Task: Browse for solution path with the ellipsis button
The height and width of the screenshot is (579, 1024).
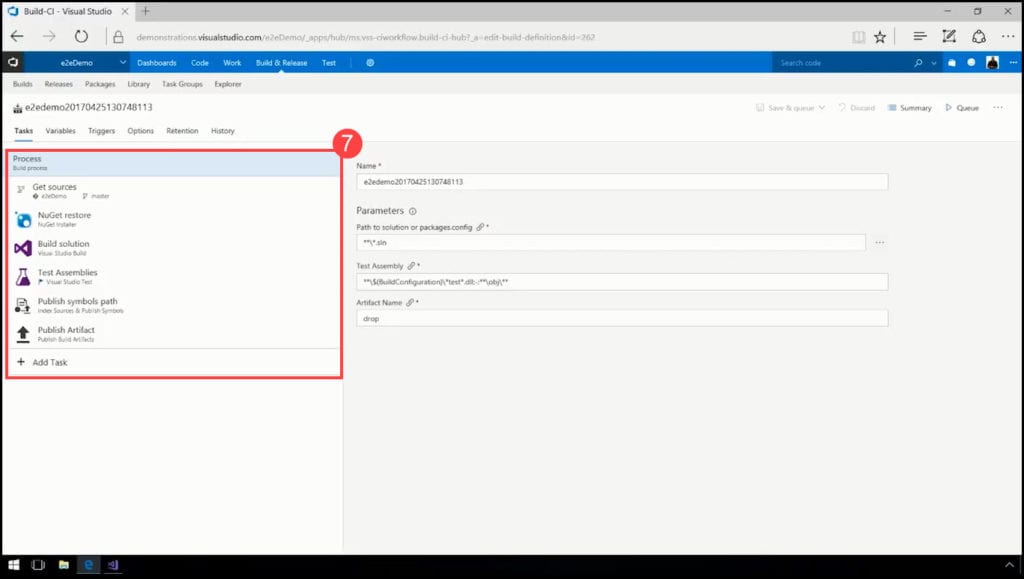Action: [880, 242]
